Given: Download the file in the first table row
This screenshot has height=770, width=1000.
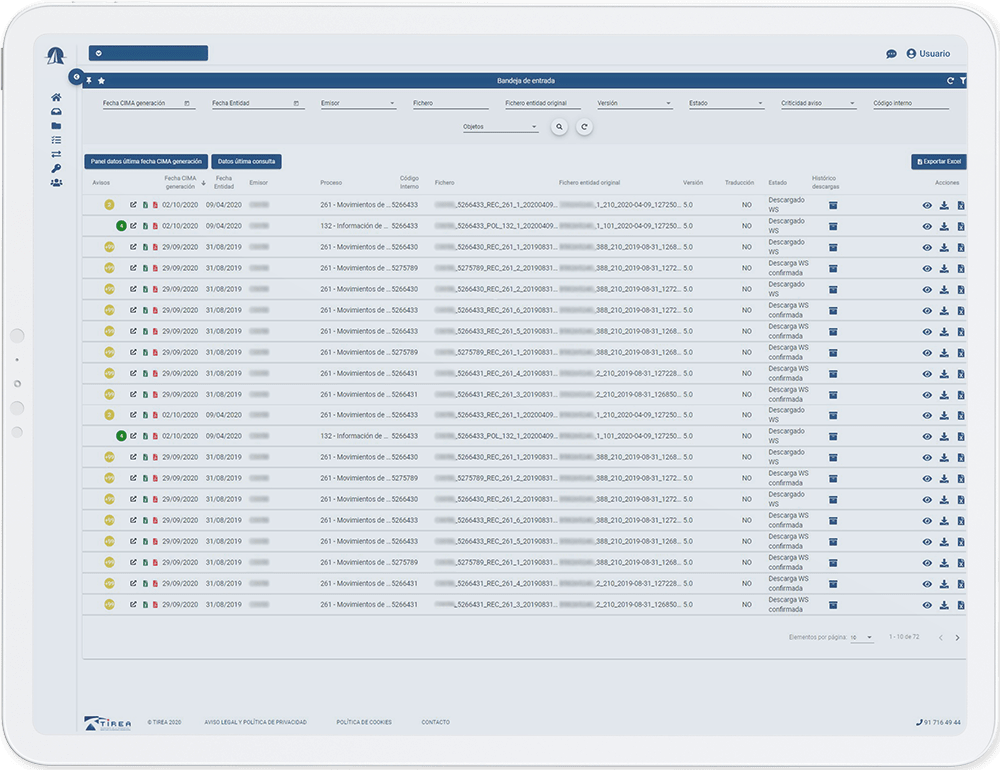Looking at the screenshot, I should pos(943,205).
